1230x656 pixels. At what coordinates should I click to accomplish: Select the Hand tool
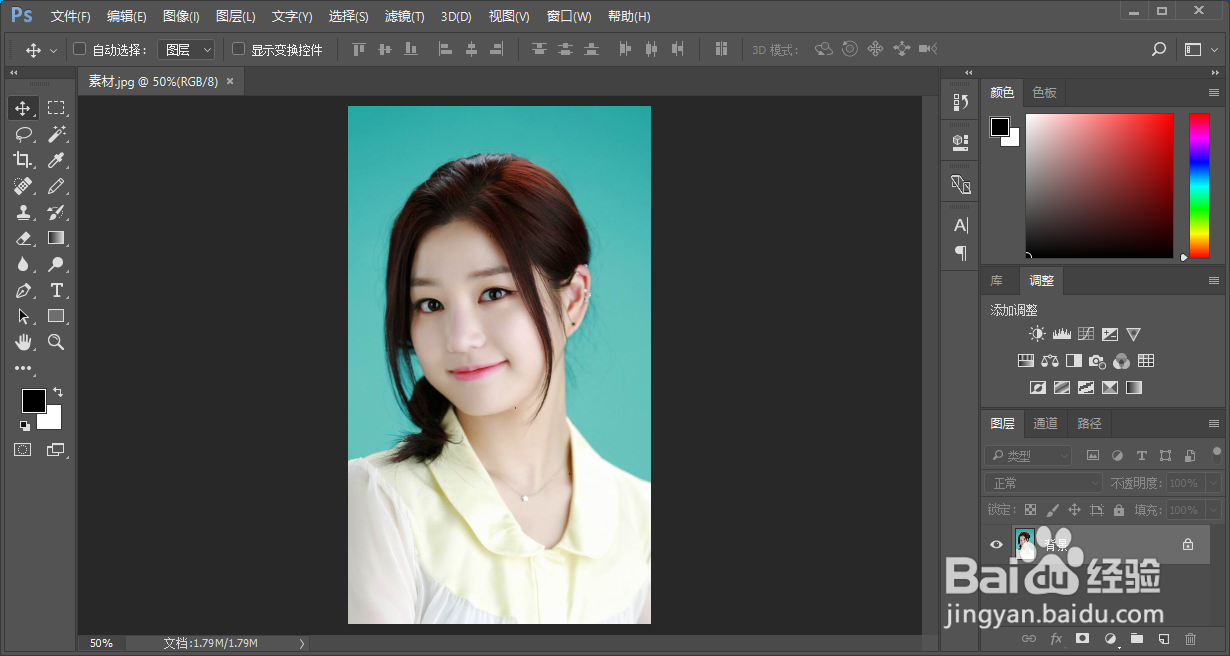[x=23, y=342]
